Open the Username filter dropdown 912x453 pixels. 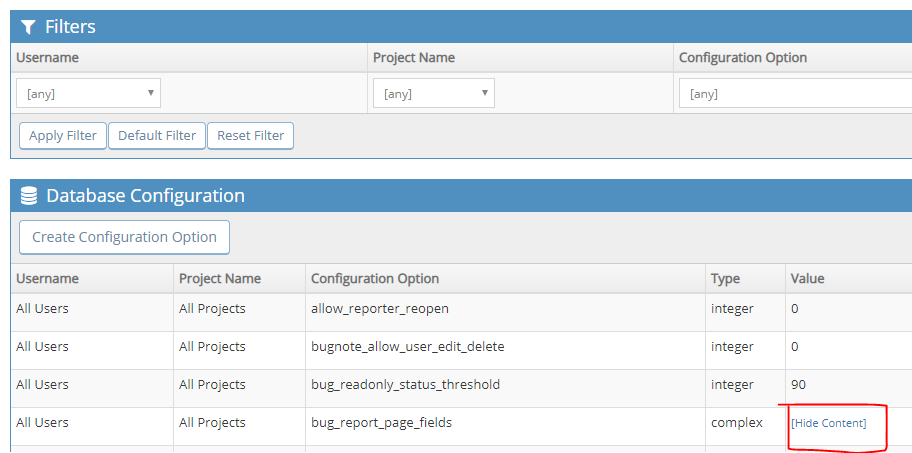(88, 94)
